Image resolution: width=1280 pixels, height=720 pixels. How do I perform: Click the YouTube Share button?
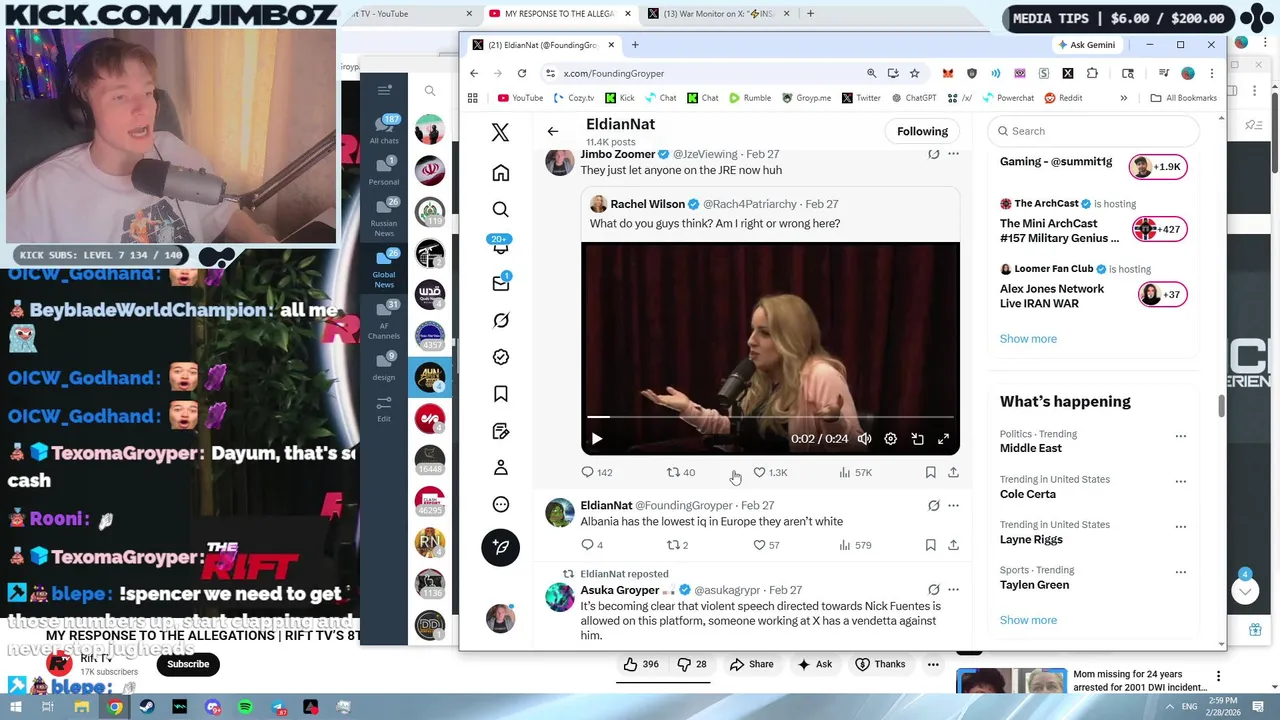coord(752,664)
